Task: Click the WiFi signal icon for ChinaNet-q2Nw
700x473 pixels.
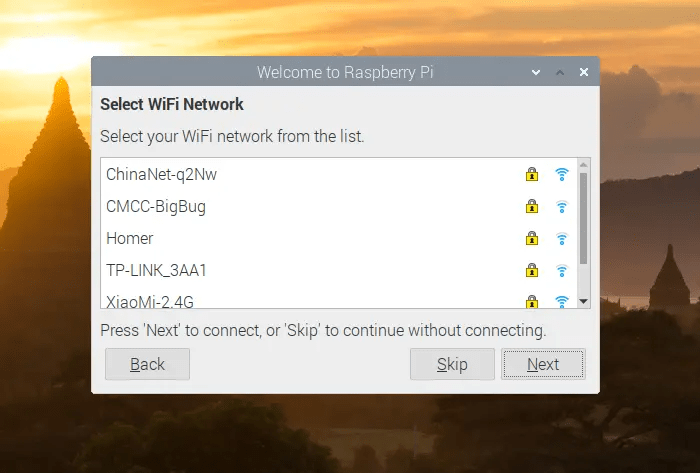Action: [562, 174]
